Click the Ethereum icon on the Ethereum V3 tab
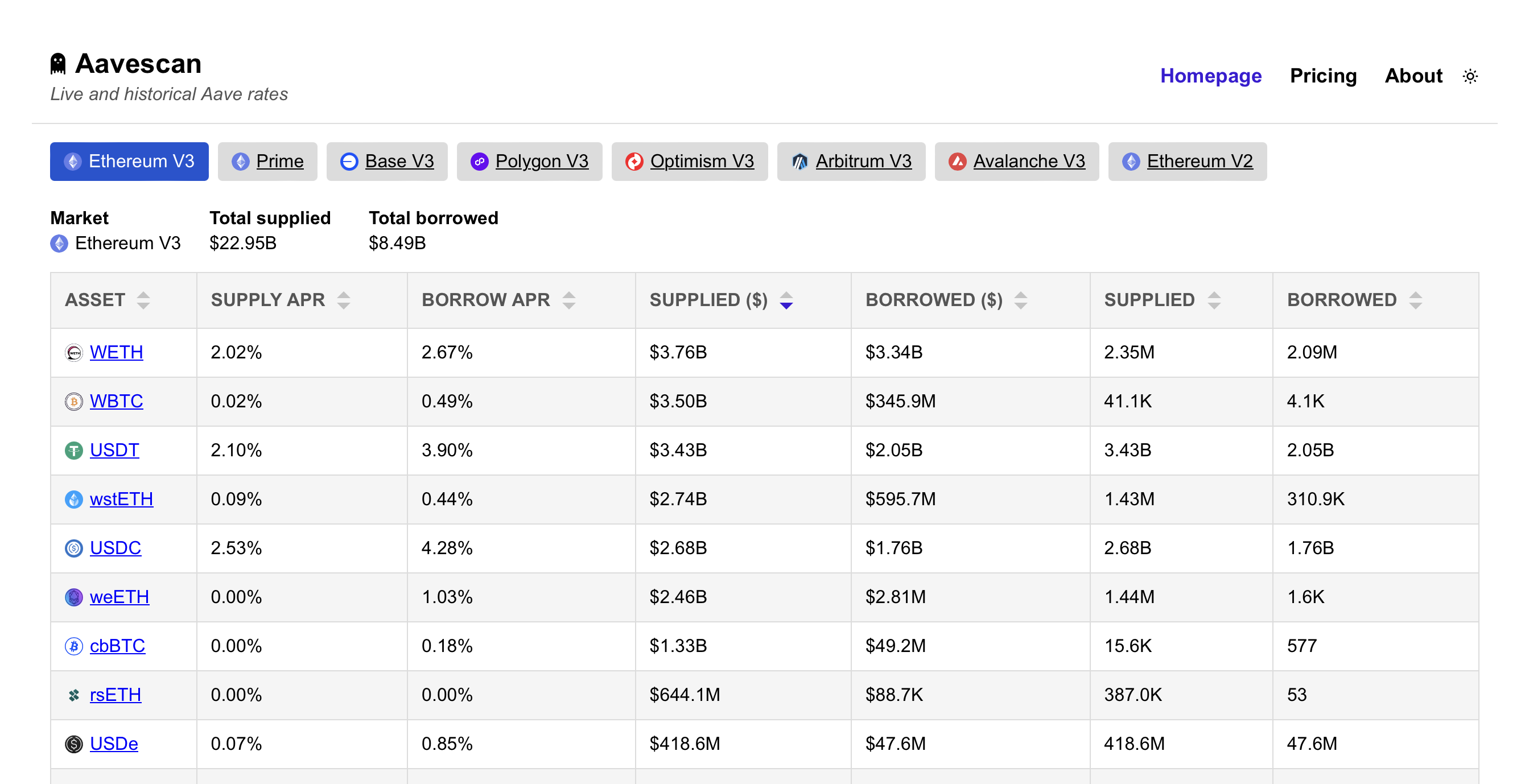This screenshot has width=1525, height=784. [x=73, y=161]
